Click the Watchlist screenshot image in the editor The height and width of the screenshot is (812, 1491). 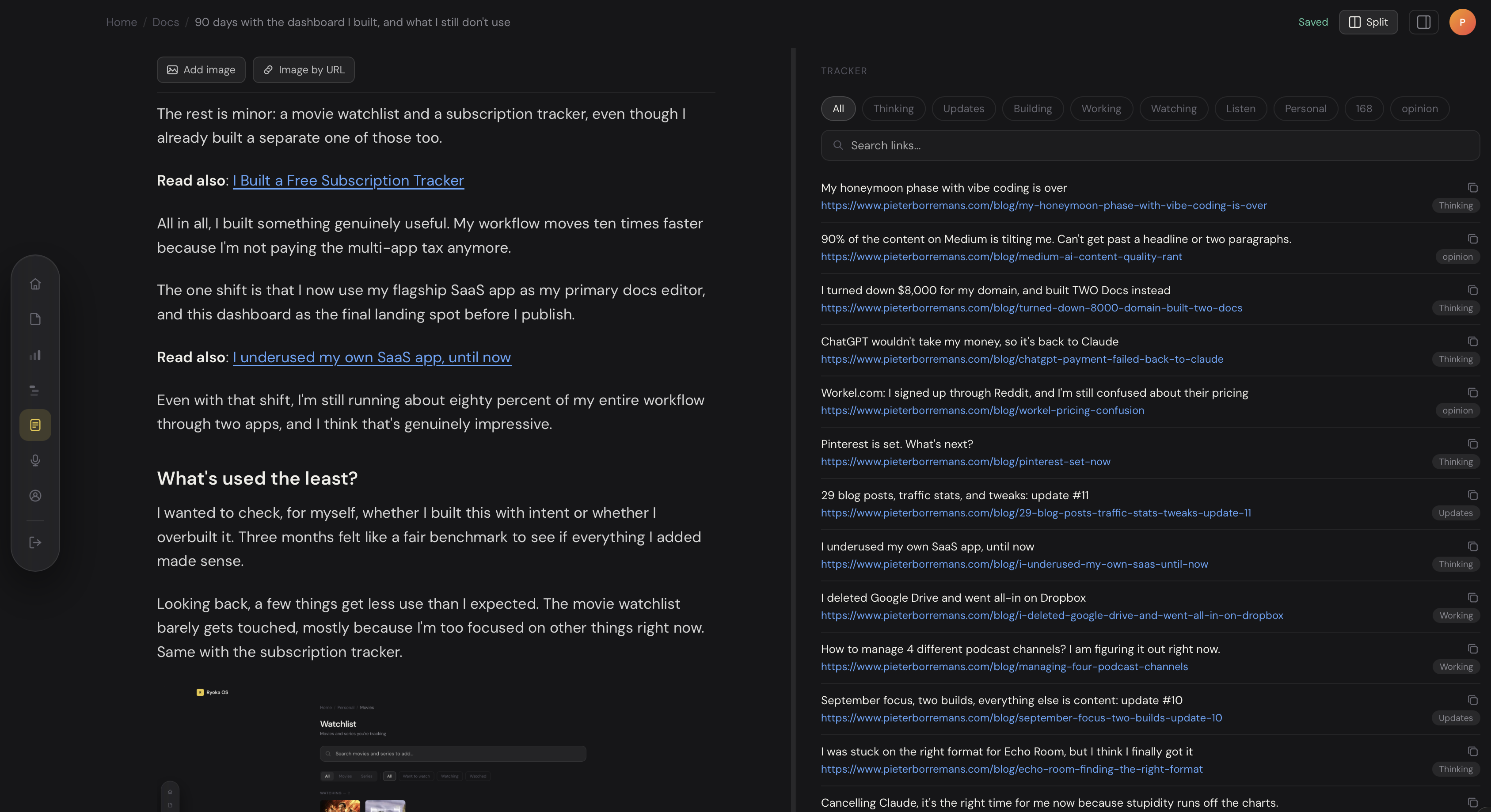coord(436,747)
